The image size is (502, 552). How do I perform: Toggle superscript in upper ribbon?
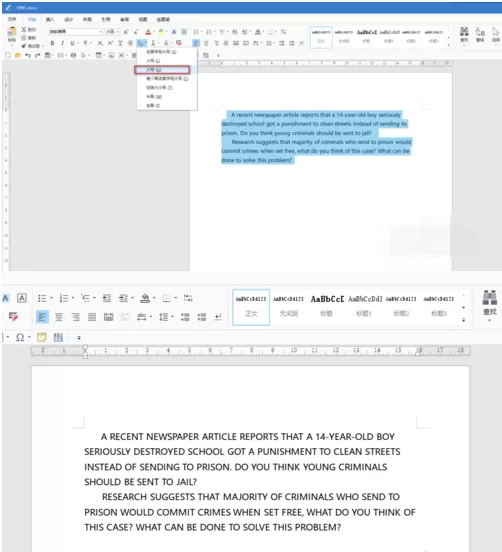(110, 43)
